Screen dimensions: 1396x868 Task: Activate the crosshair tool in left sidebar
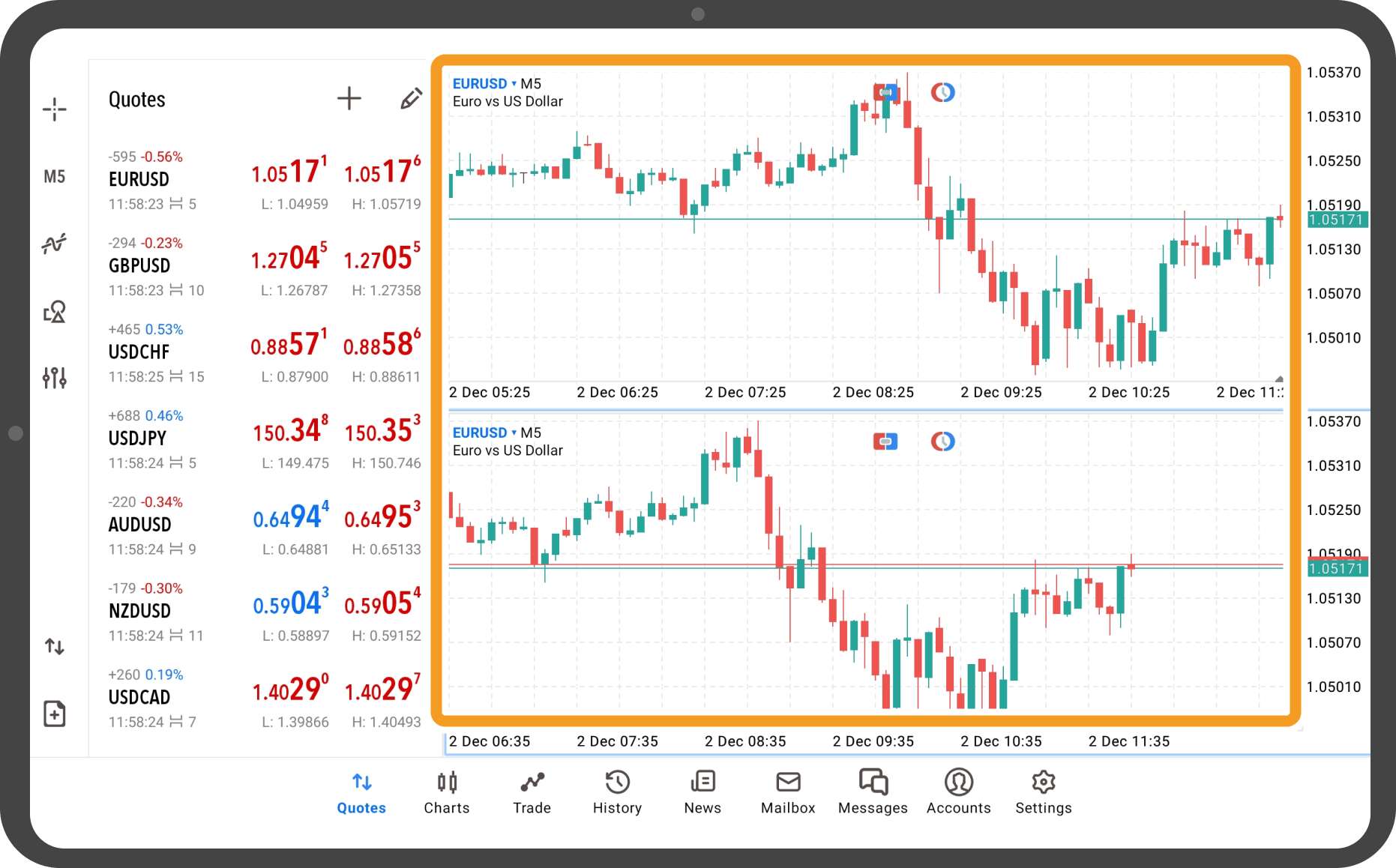(x=54, y=109)
